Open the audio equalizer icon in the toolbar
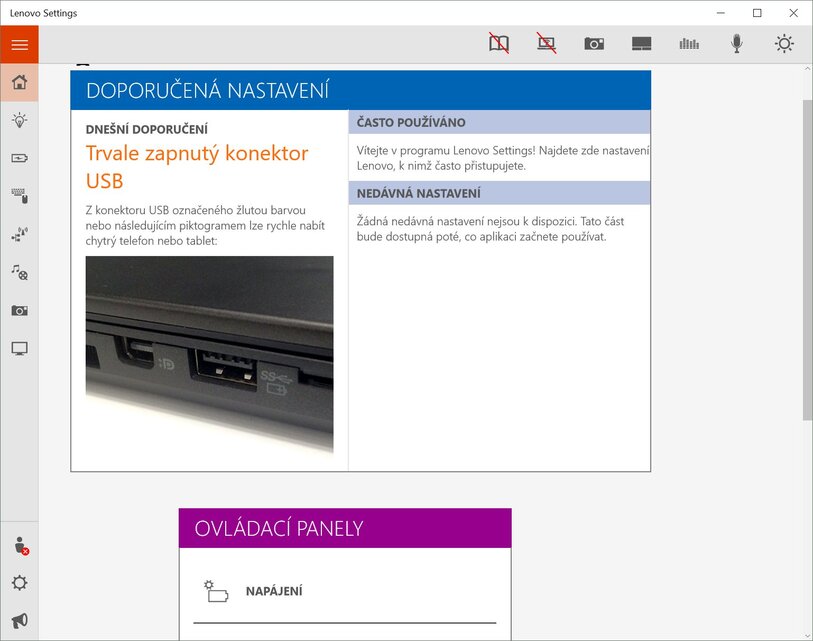813x641 pixels. [x=689, y=43]
